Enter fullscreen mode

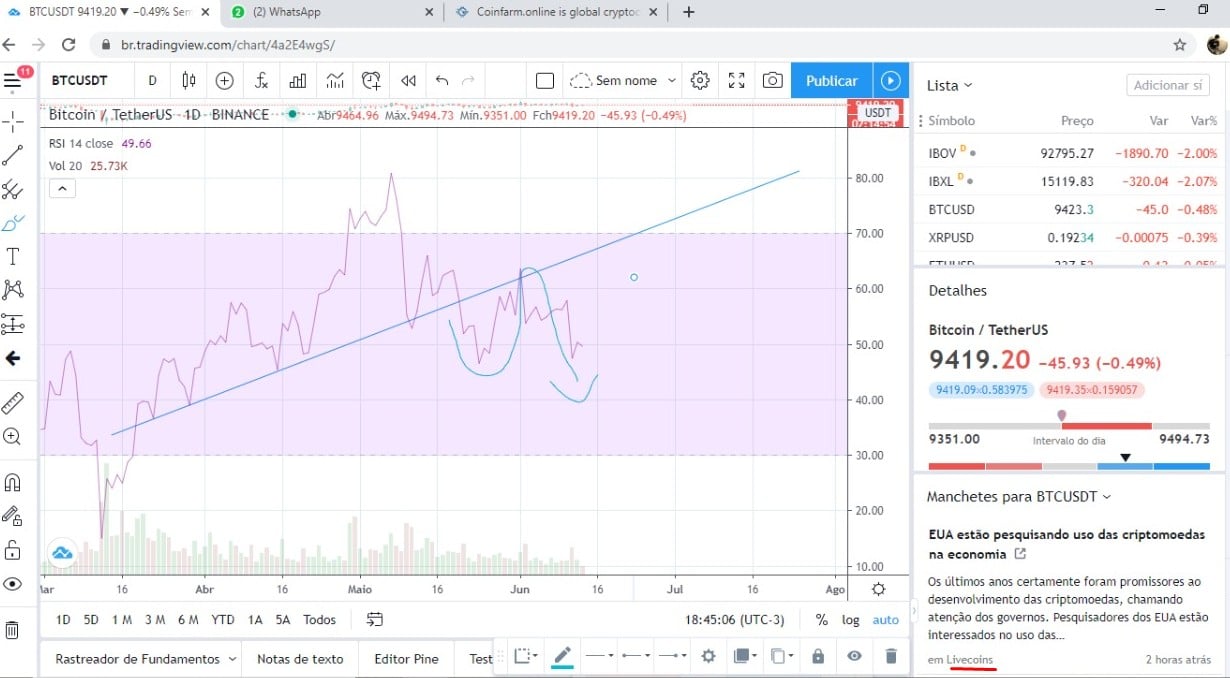click(737, 81)
